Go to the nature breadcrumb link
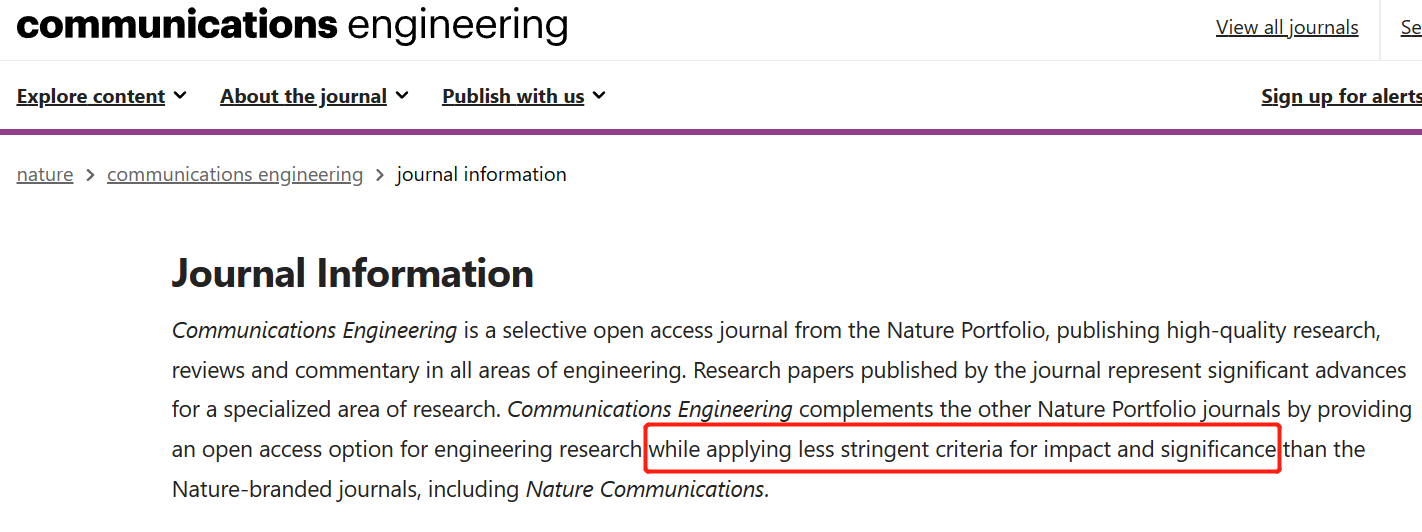The height and width of the screenshot is (532, 1422). pos(45,175)
